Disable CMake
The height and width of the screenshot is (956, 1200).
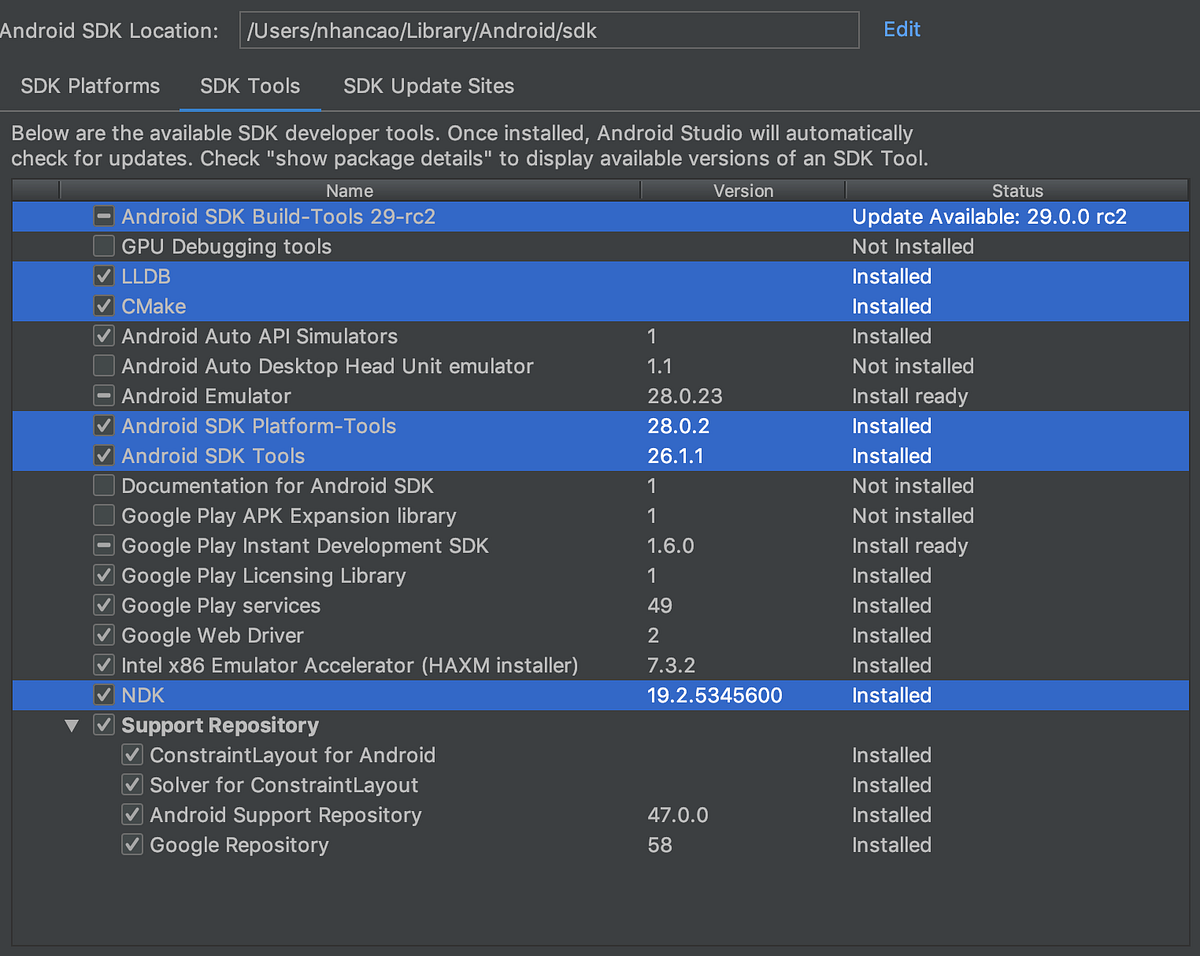103,306
